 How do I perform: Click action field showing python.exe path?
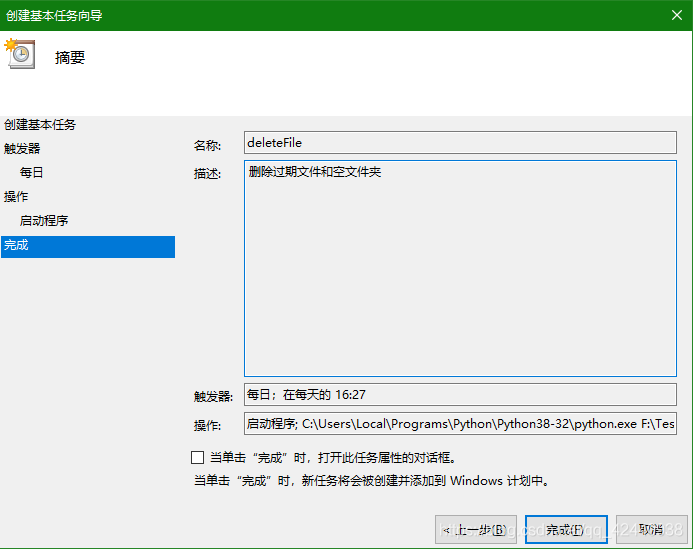click(460, 423)
